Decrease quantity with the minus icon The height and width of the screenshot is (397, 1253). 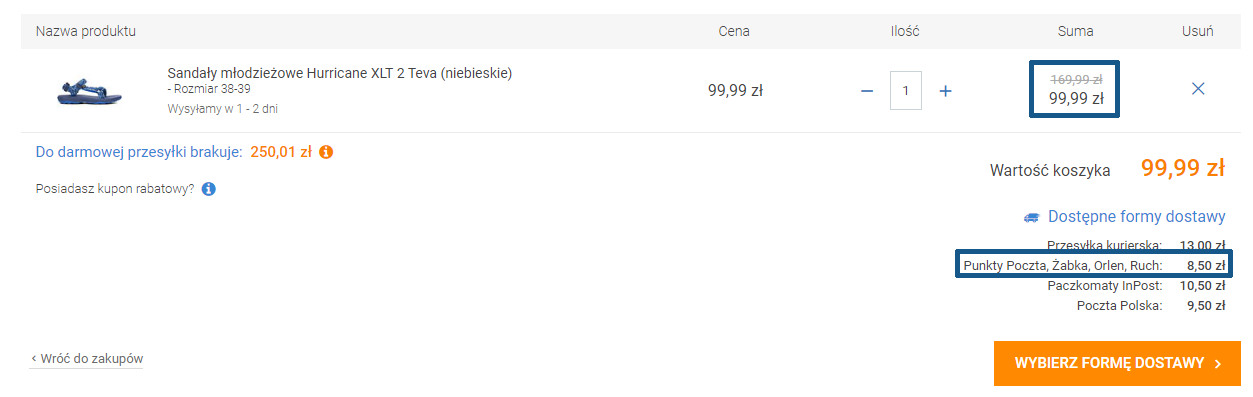(x=867, y=91)
